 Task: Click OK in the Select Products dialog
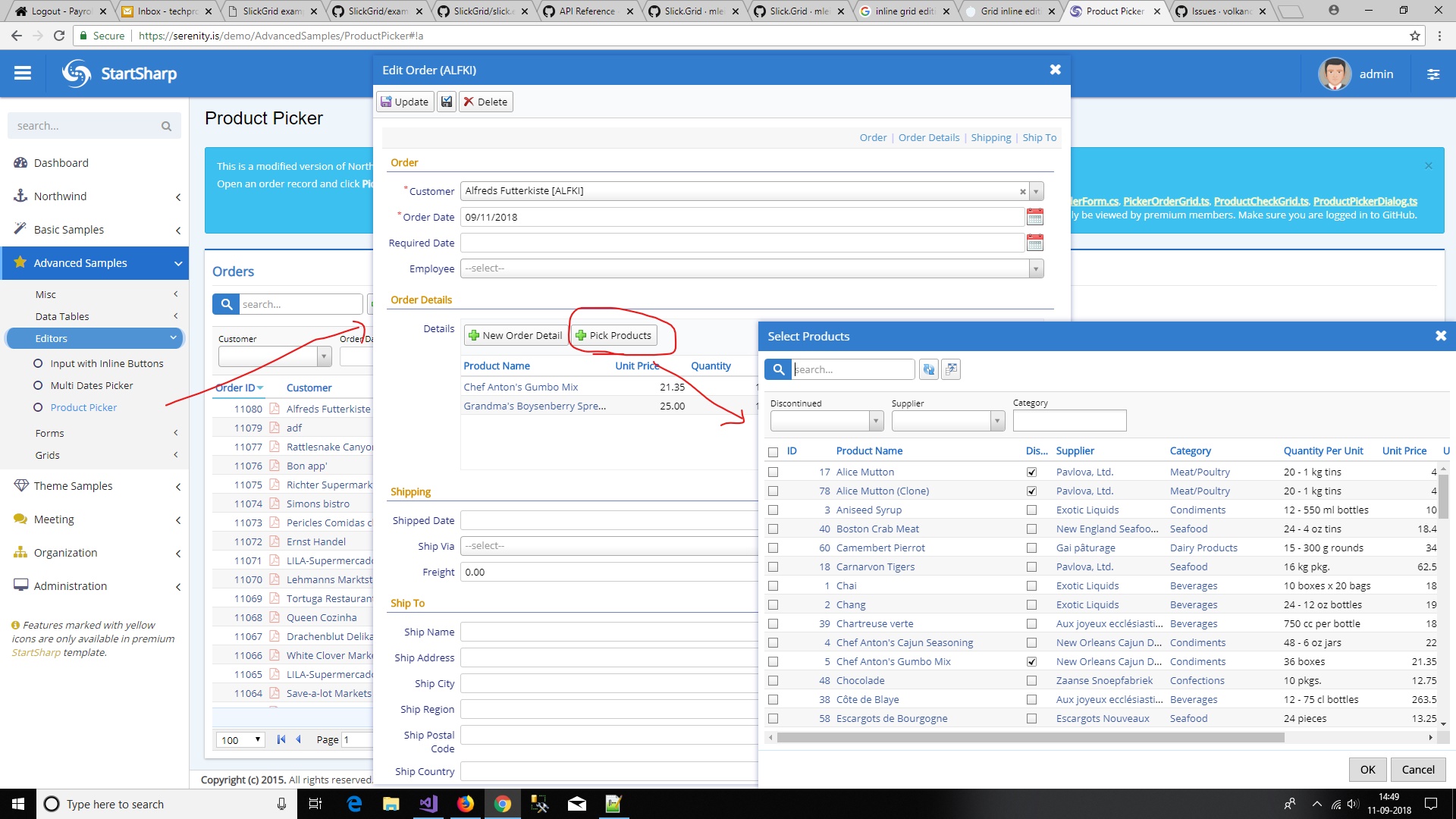coord(1367,769)
